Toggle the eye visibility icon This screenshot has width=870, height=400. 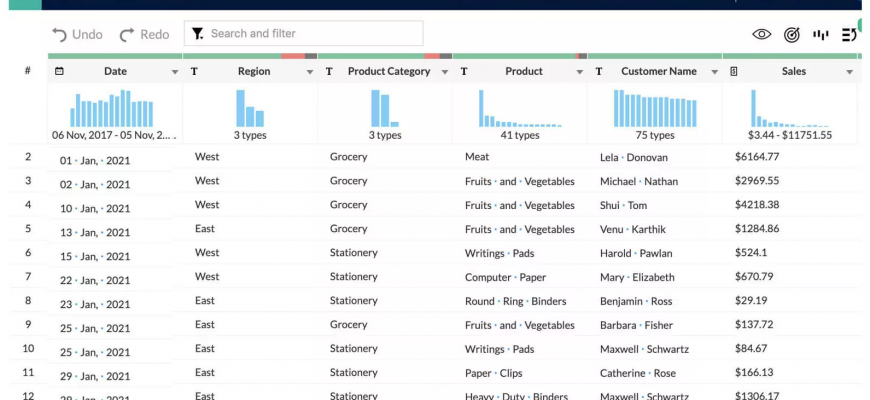click(762, 34)
